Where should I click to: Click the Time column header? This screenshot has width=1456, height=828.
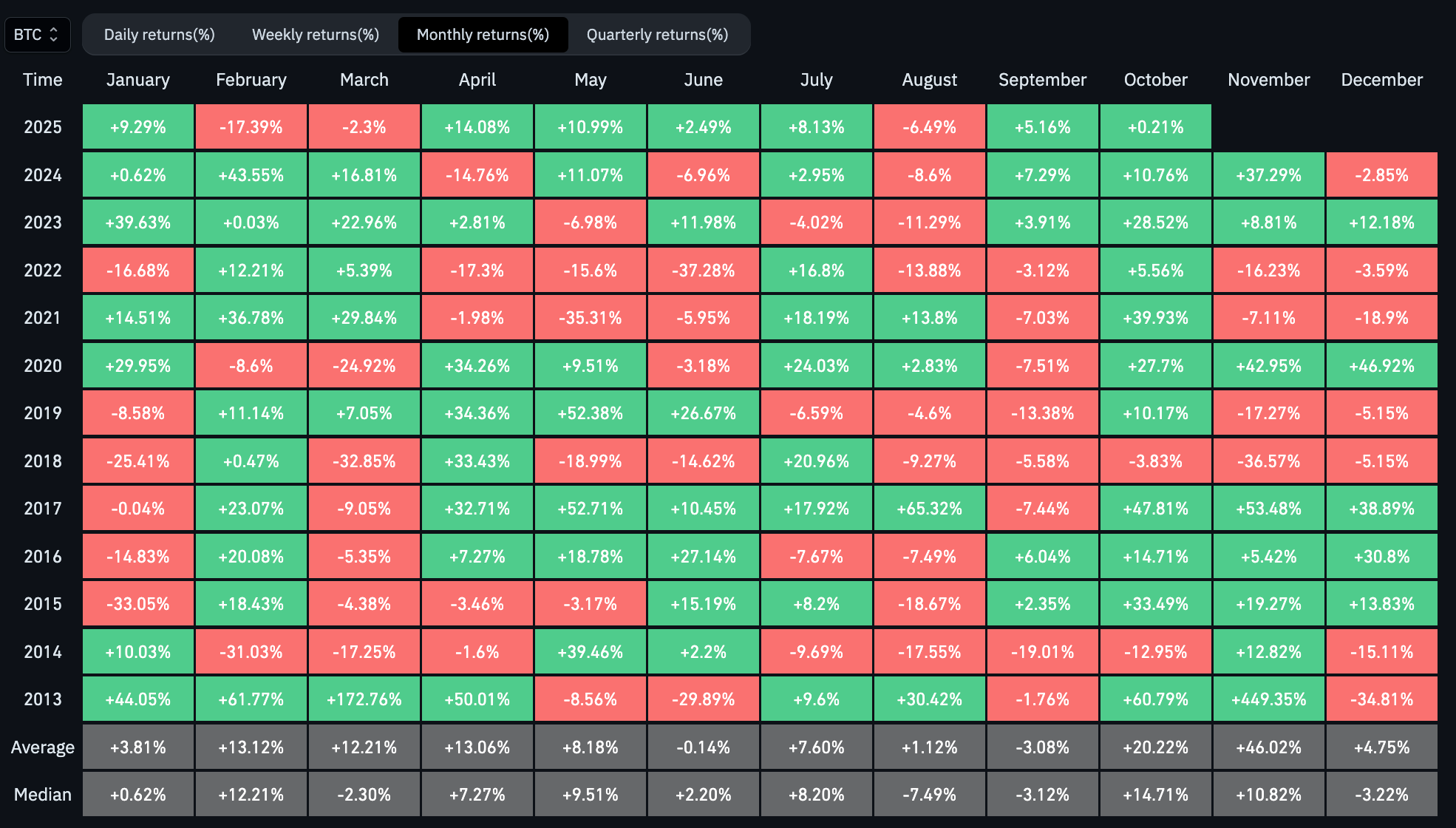point(42,80)
